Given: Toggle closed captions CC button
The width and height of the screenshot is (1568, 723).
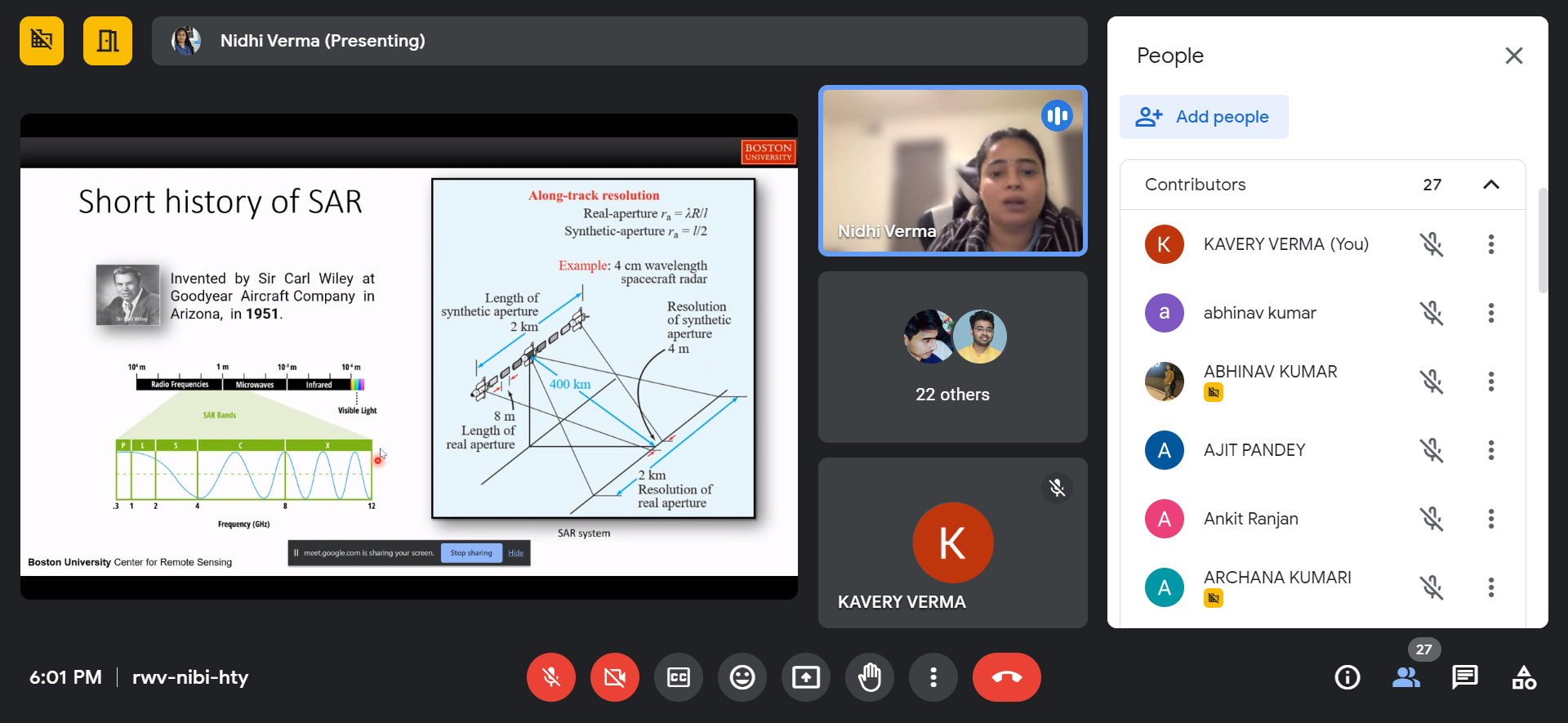Looking at the screenshot, I should pos(679,677).
